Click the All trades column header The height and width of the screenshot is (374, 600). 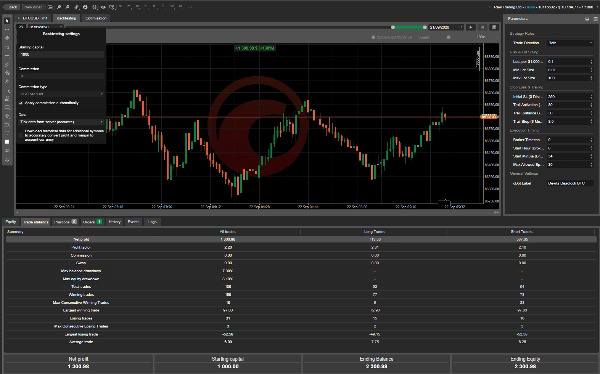[227, 232]
